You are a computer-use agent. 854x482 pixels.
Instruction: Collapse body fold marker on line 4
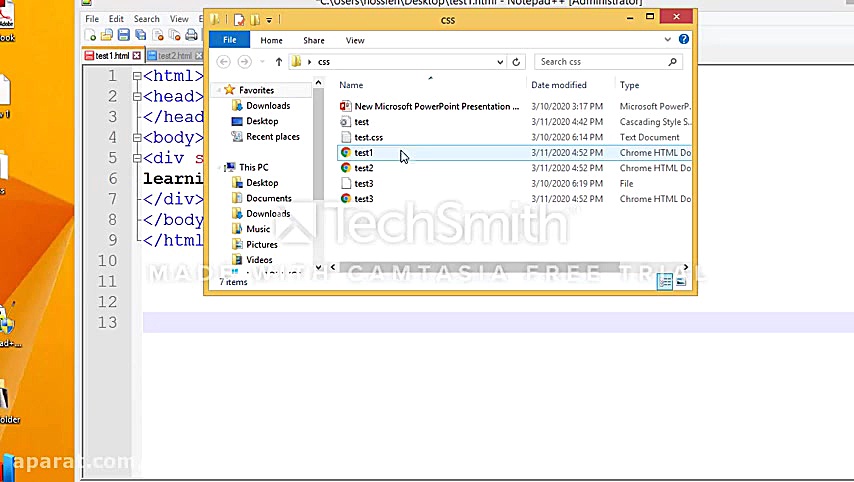point(137,138)
